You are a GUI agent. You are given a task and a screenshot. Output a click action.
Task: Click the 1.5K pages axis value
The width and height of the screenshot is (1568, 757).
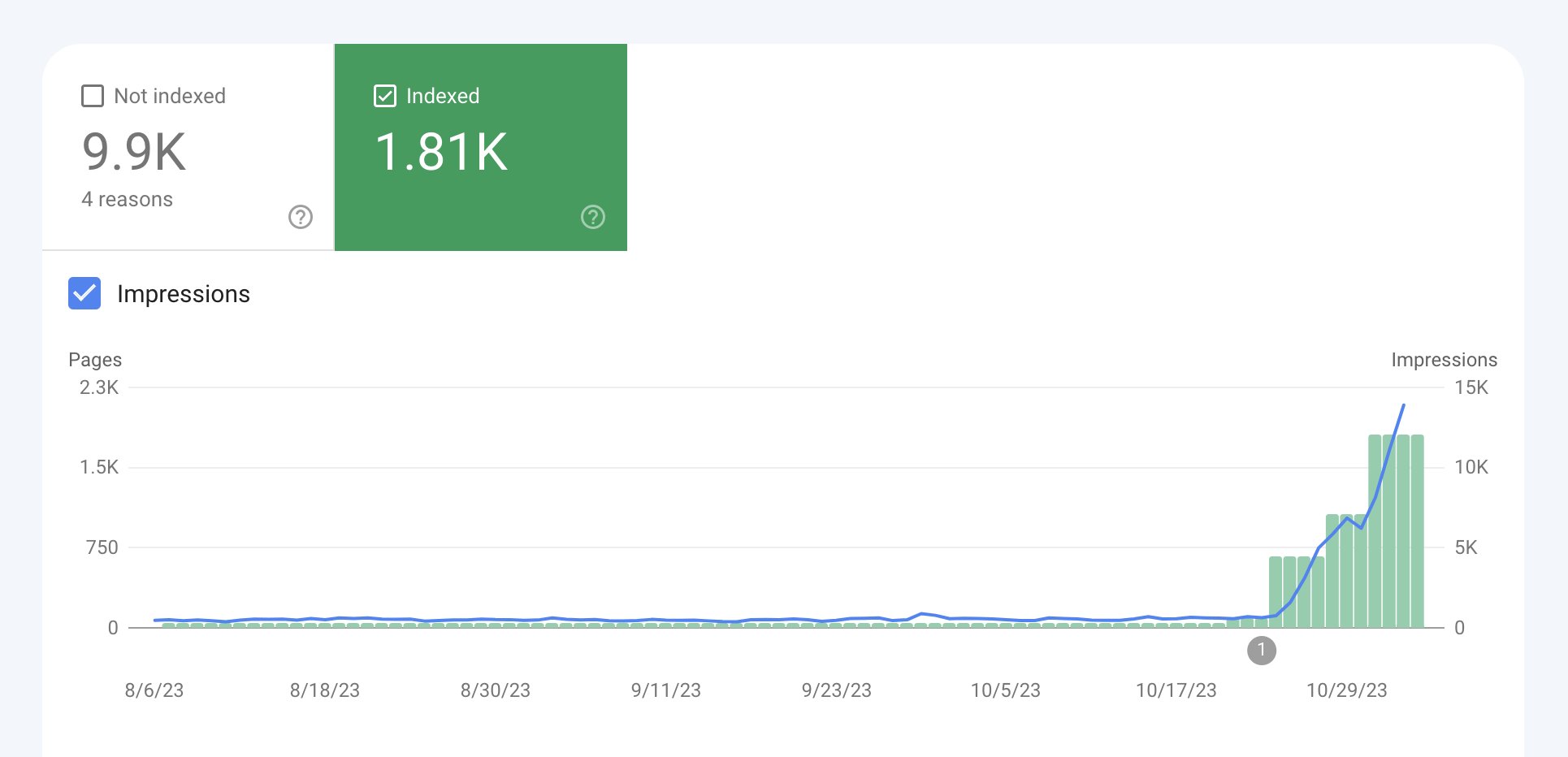pyautogui.click(x=99, y=467)
